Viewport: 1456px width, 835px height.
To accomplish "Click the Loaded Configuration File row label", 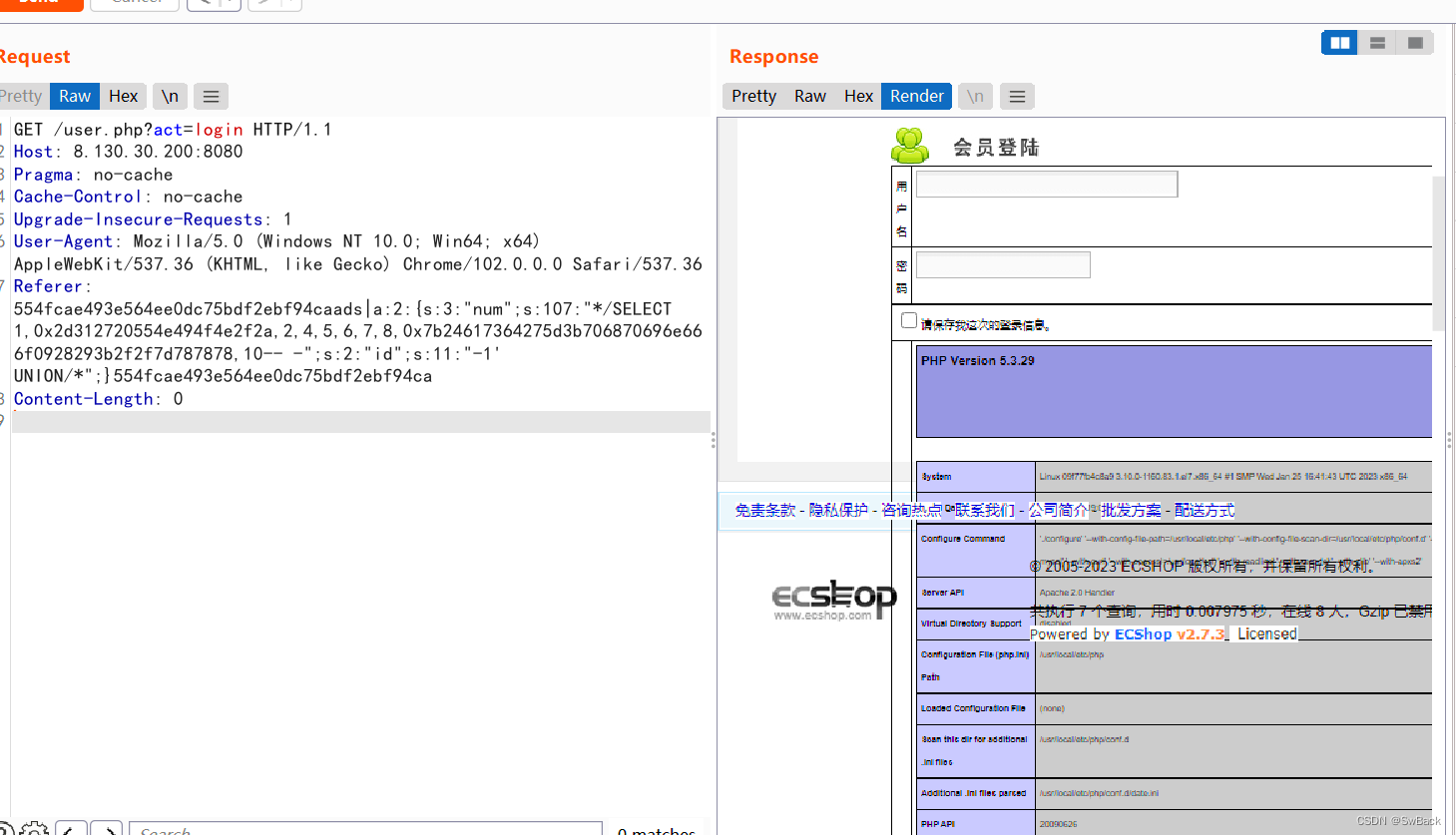I will [973, 708].
